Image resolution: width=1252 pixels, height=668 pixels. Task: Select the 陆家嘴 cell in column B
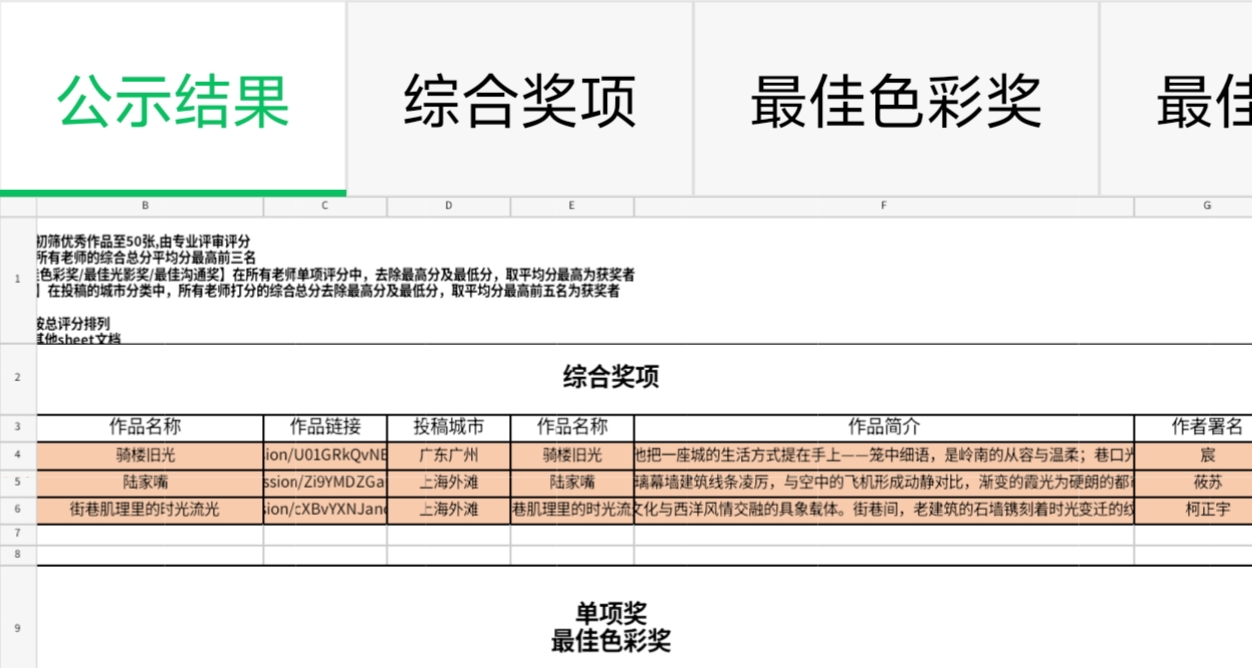click(146, 482)
